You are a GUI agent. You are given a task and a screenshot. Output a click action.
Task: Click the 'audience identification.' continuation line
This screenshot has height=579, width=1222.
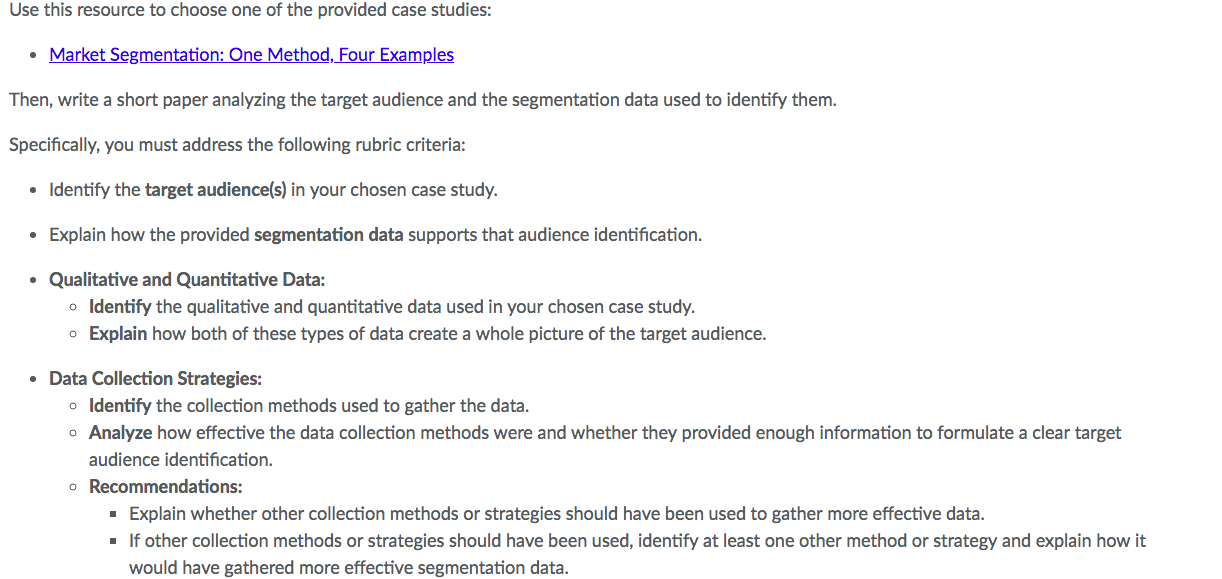pyautogui.click(x=181, y=460)
